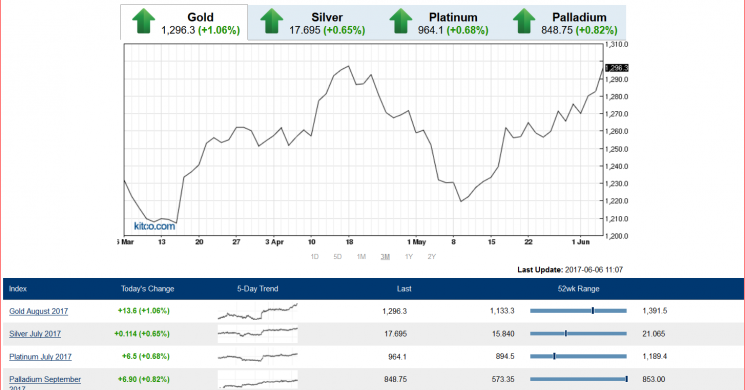The width and height of the screenshot is (745, 390).
Task: Select the 1D chart range
Action: (315, 257)
